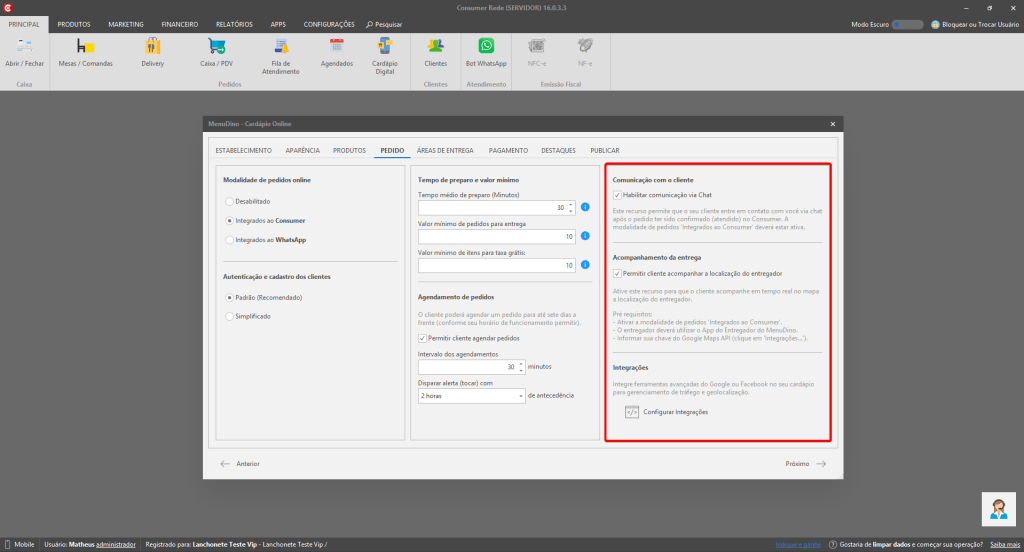Toggle Permitir cliente acompanhar localização do entregador
Image resolution: width=1024 pixels, height=552 pixels.
pyautogui.click(x=617, y=274)
